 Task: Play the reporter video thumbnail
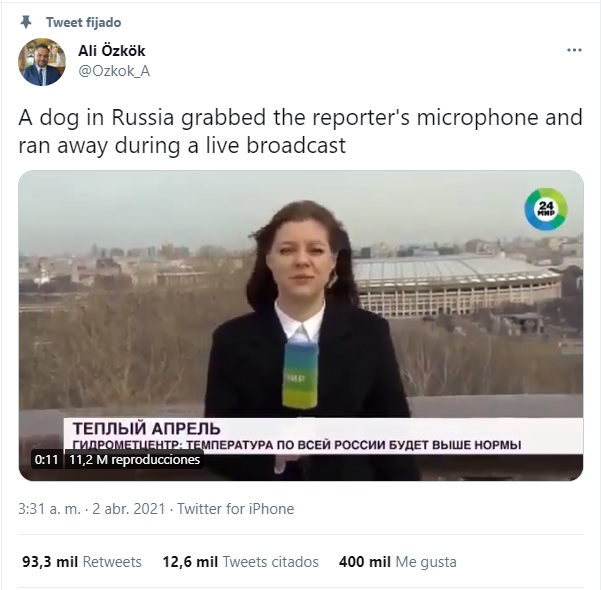pos(301,325)
